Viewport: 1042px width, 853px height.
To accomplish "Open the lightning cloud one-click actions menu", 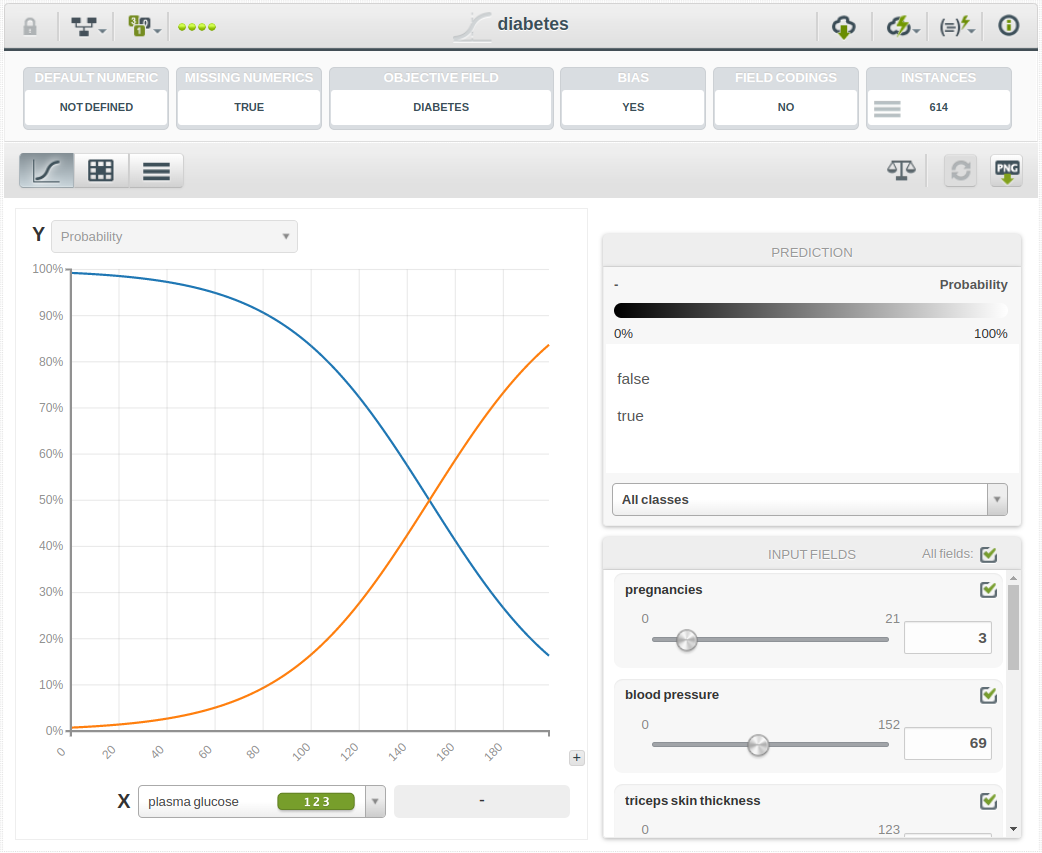I will click(902, 26).
